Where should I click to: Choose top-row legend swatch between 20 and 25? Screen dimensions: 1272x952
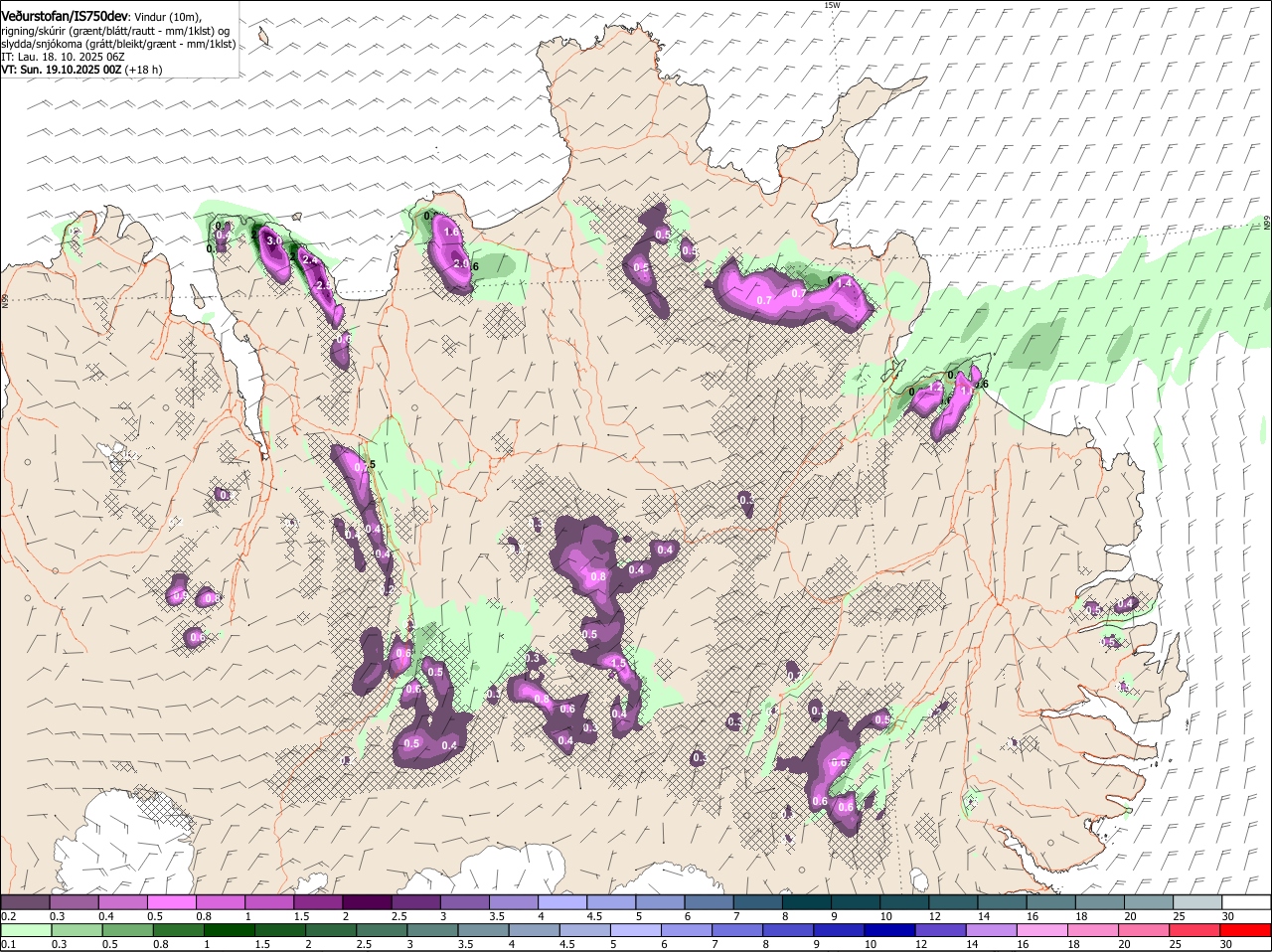point(1148,902)
